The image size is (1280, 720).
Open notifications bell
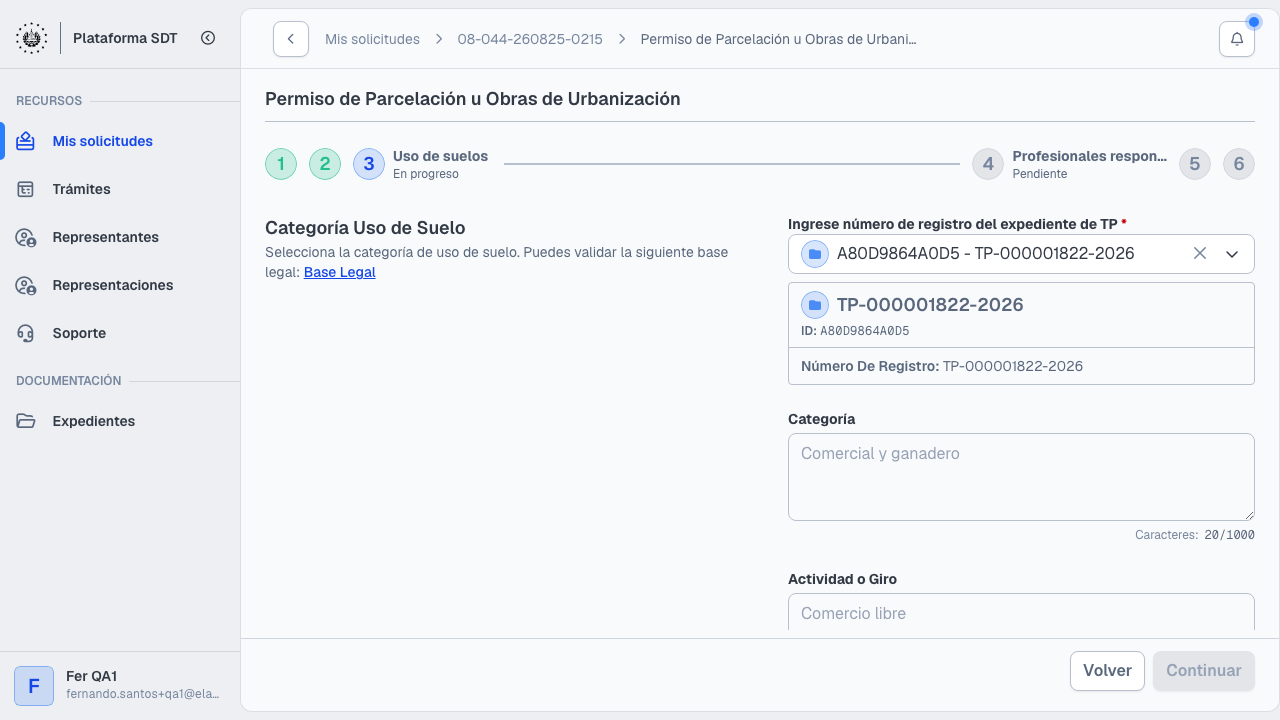point(1237,39)
